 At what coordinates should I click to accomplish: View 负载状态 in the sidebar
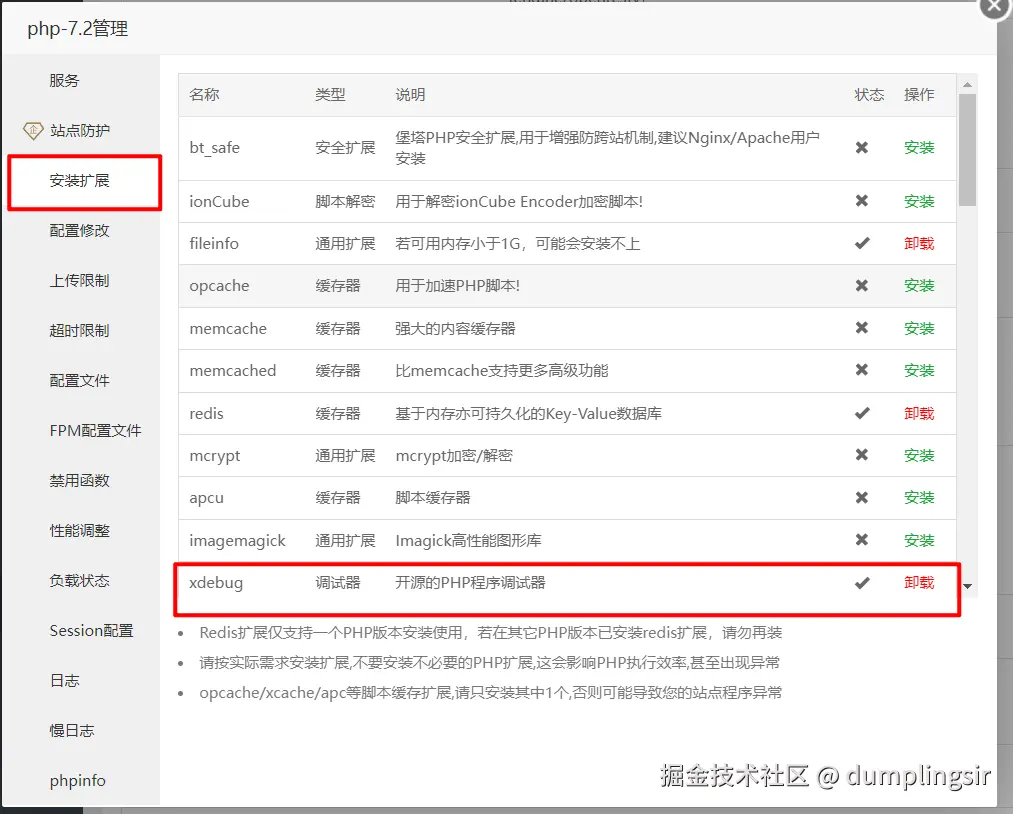pyautogui.click(x=79, y=581)
